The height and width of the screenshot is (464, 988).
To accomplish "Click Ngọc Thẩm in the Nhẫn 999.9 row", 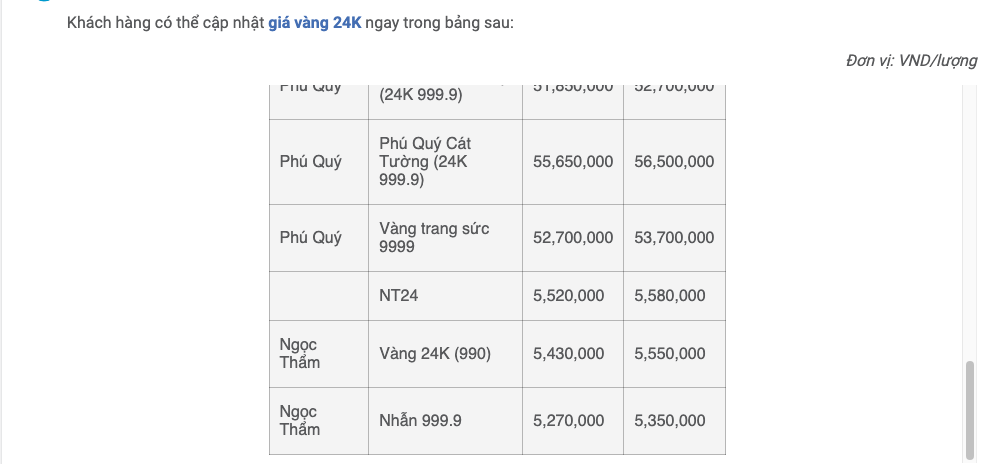I will (x=300, y=421).
